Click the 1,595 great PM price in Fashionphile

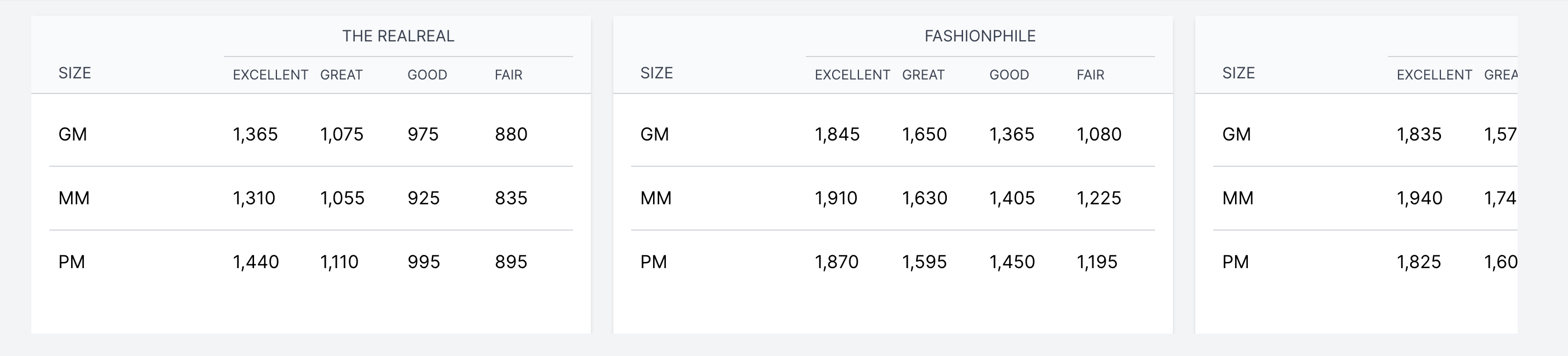(x=924, y=261)
